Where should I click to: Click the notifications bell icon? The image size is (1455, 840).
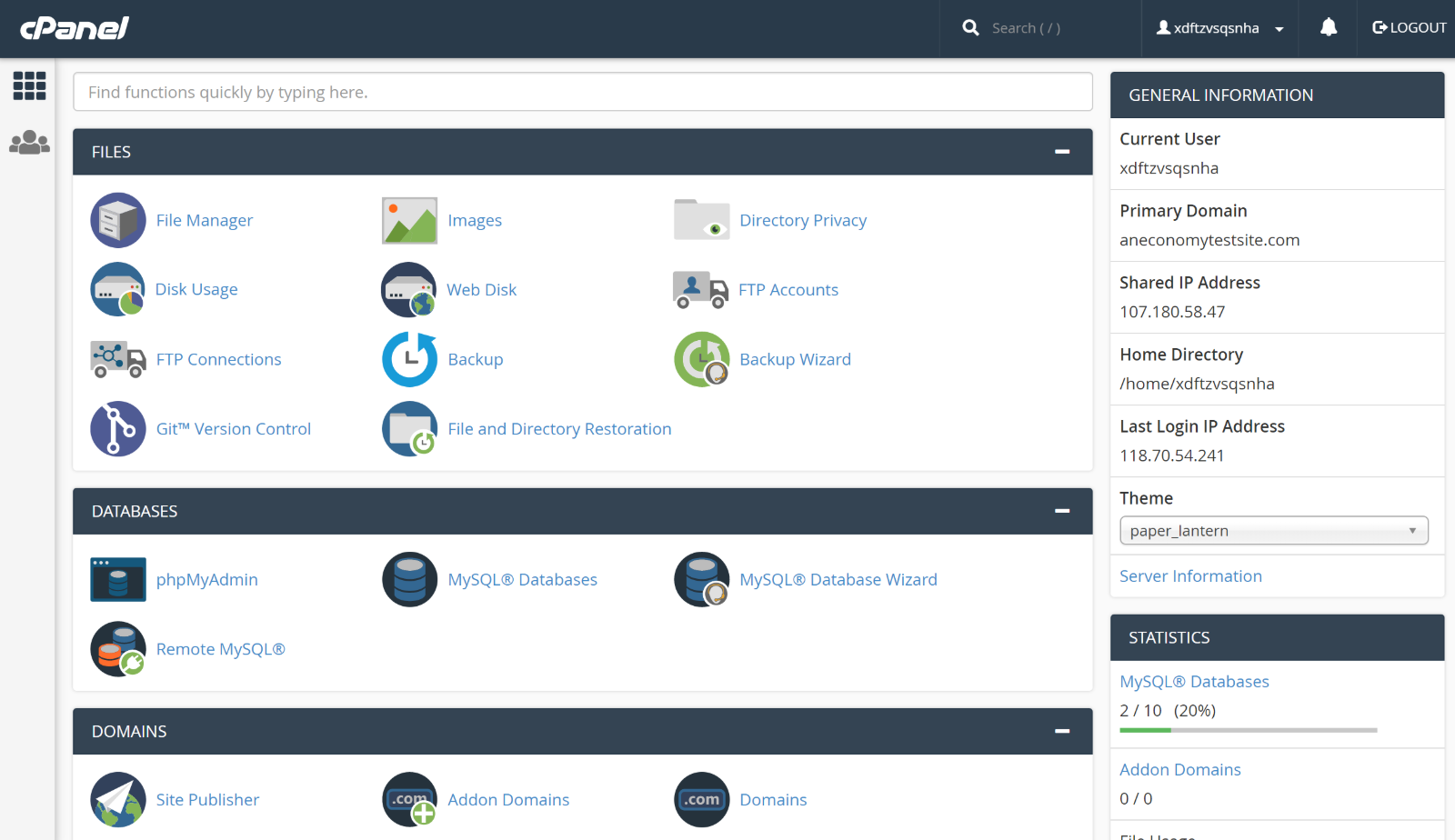tap(1329, 27)
